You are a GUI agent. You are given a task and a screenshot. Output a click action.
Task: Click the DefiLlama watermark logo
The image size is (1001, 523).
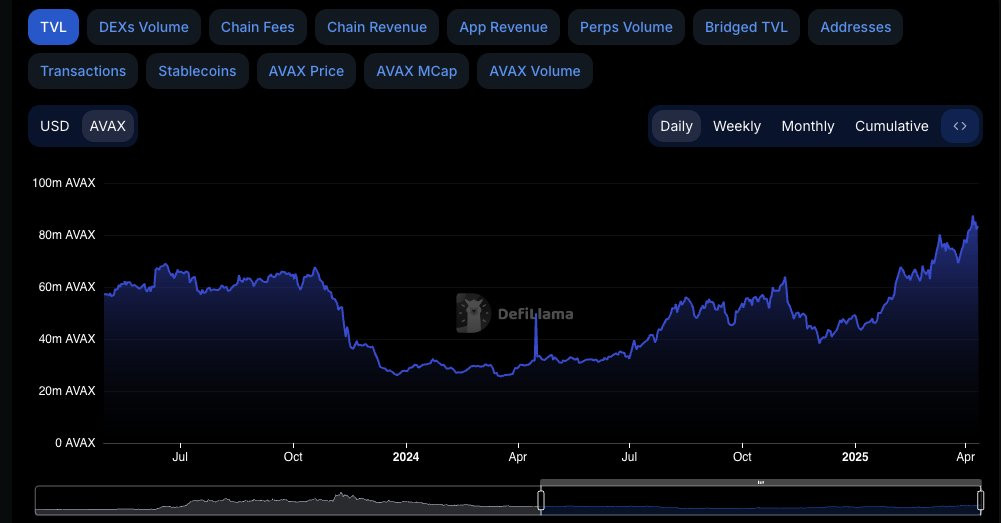(x=515, y=314)
